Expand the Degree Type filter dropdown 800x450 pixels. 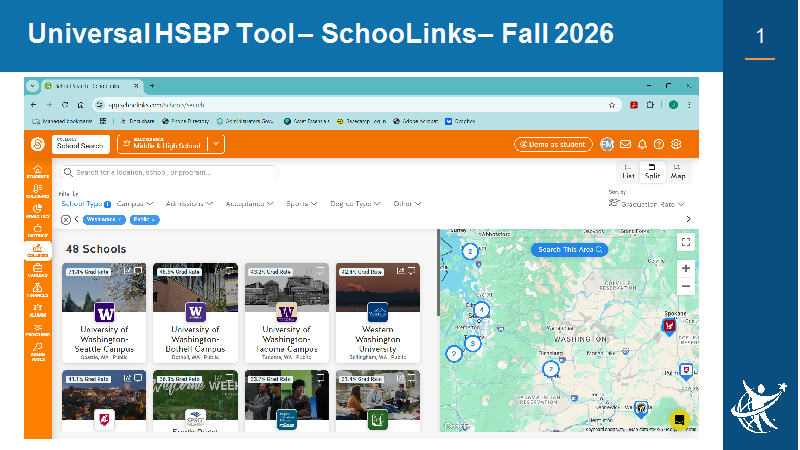click(355, 204)
